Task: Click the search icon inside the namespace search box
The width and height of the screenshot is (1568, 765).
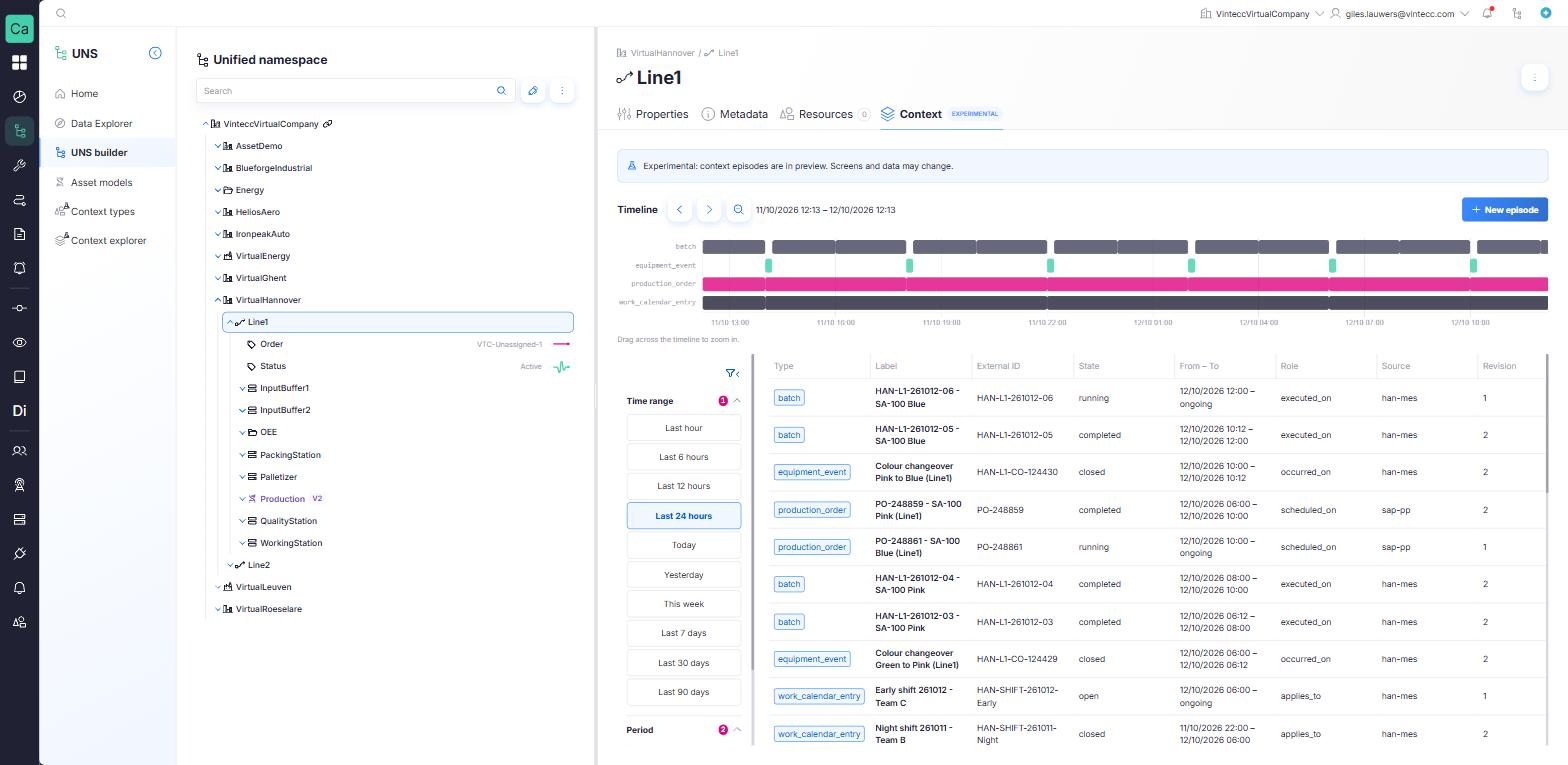Action: click(x=502, y=91)
